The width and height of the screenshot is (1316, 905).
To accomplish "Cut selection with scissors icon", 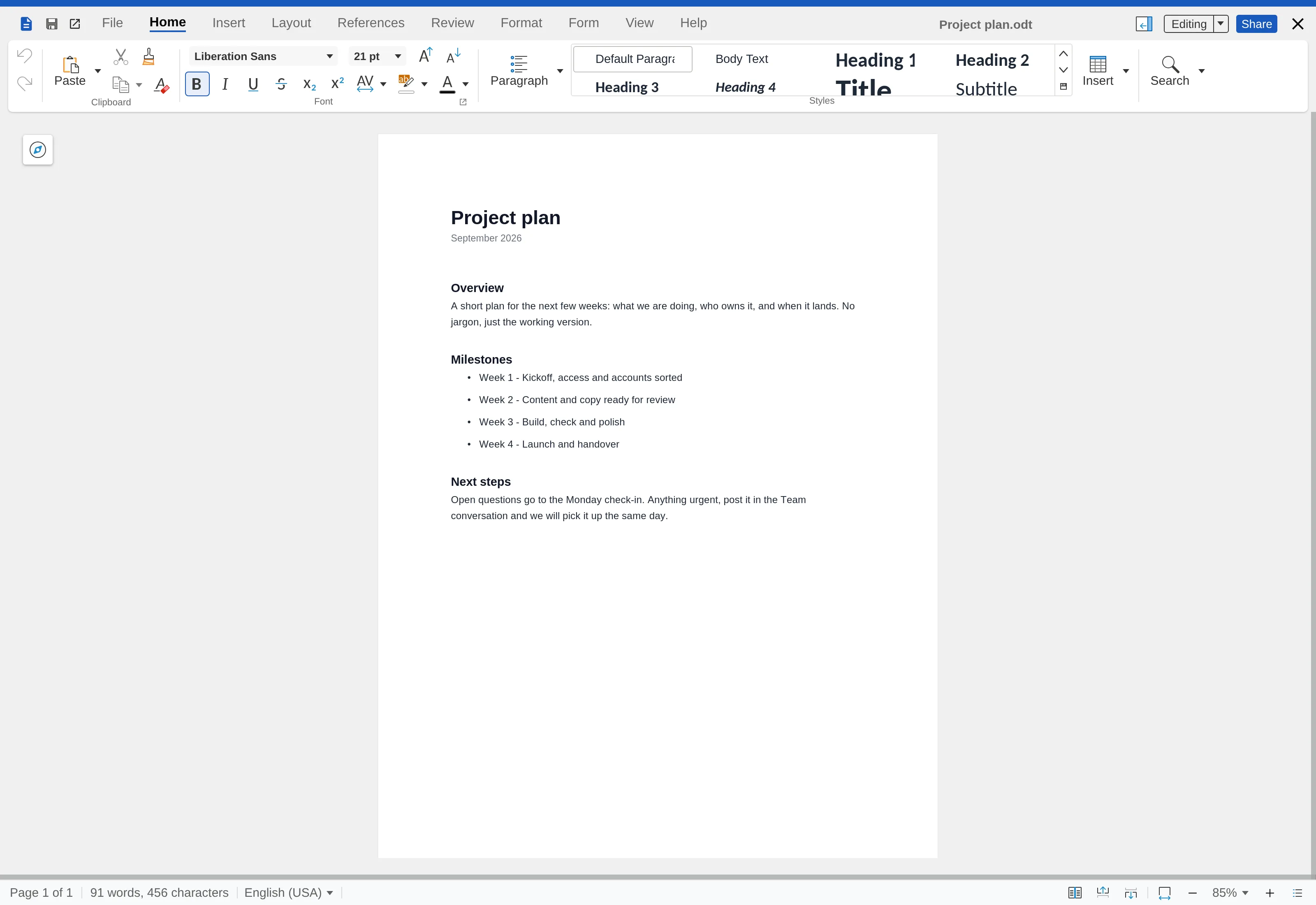I will coord(121,56).
